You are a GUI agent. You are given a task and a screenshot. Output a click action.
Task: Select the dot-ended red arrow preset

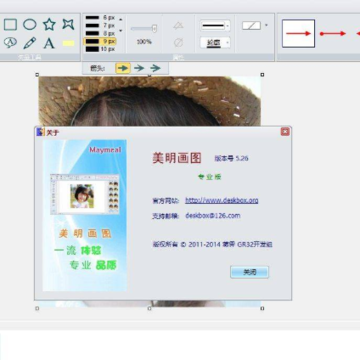pyautogui.click(x=333, y=33)
